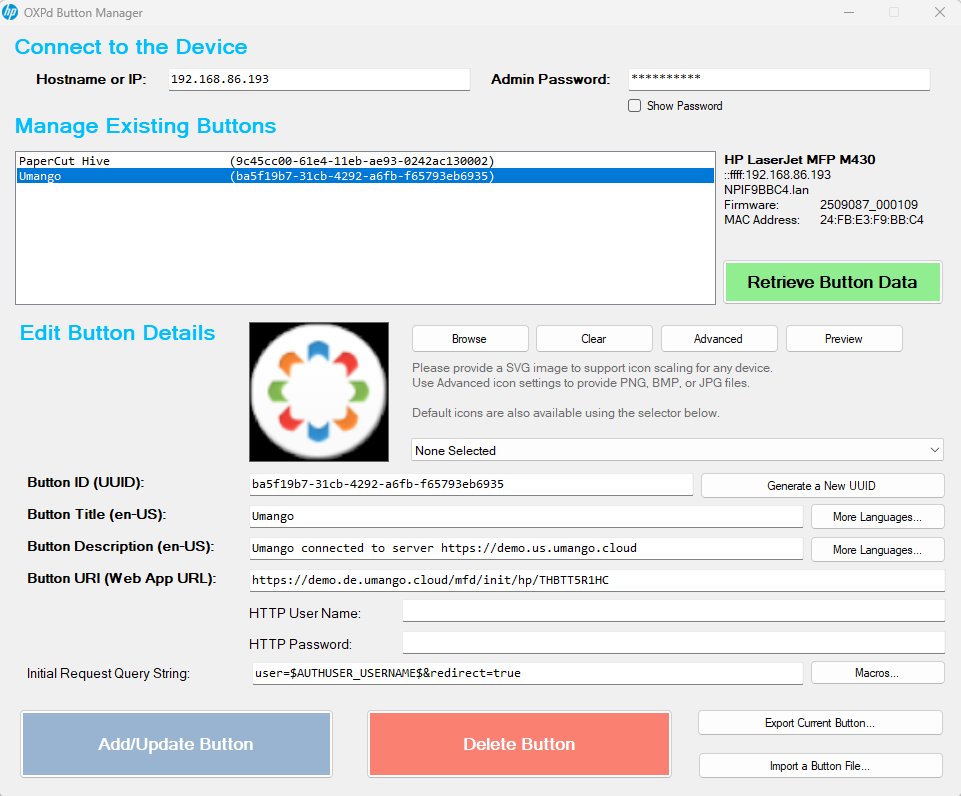Click the HP logo icon in title bar

10,12
